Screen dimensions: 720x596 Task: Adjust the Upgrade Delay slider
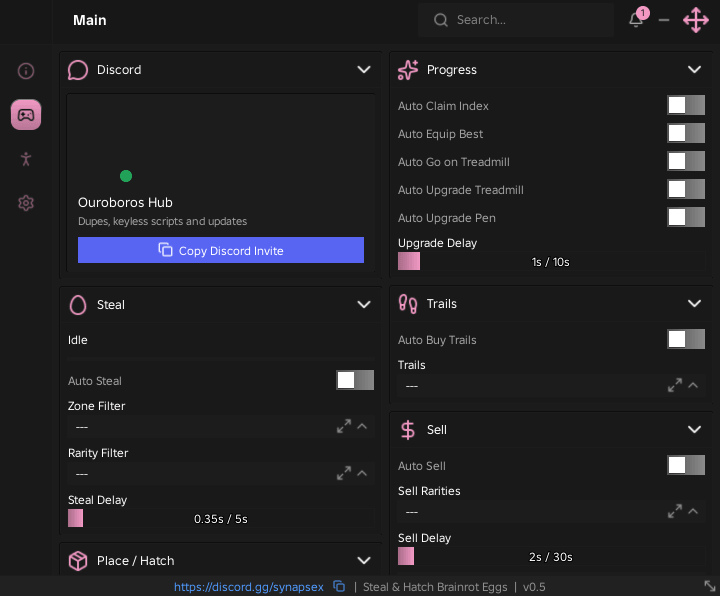point(551,261)
